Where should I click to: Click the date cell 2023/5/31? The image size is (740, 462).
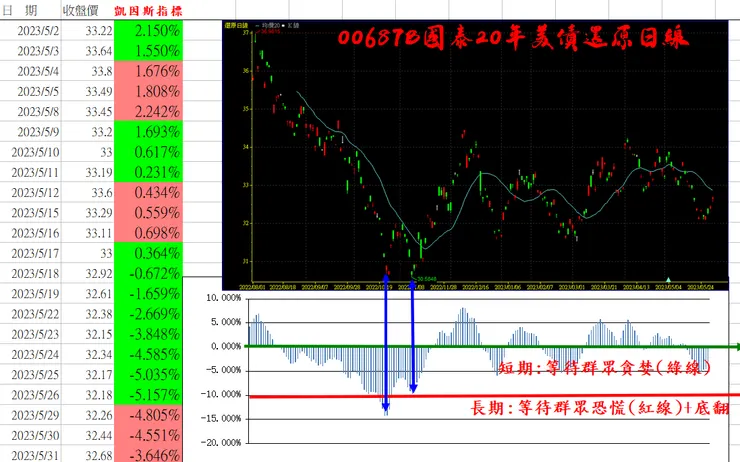tap(30, 456)
